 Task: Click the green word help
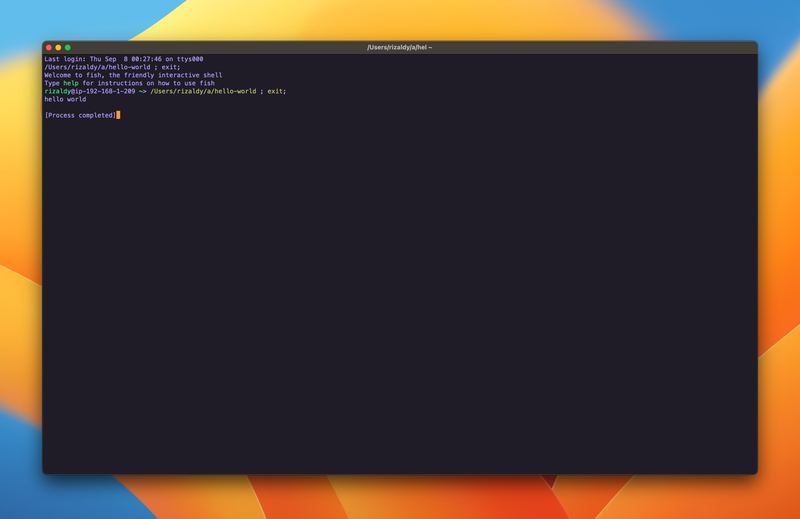pos(70,83)
